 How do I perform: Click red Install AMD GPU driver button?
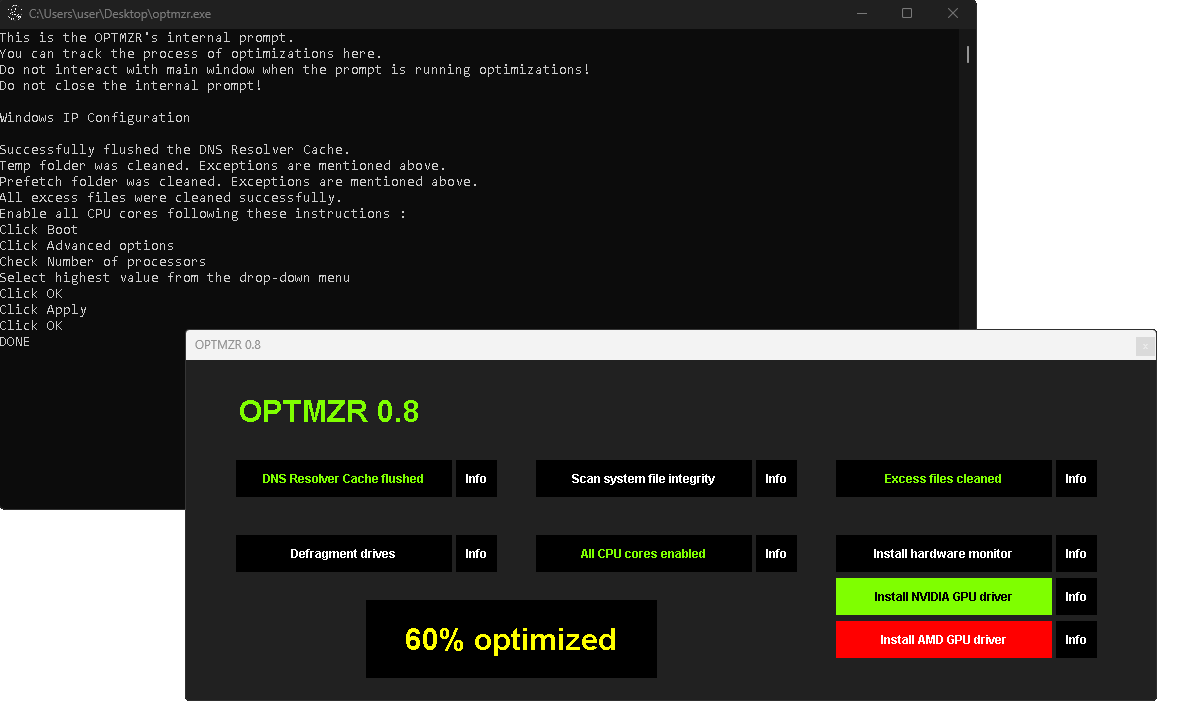coord(943,639)
